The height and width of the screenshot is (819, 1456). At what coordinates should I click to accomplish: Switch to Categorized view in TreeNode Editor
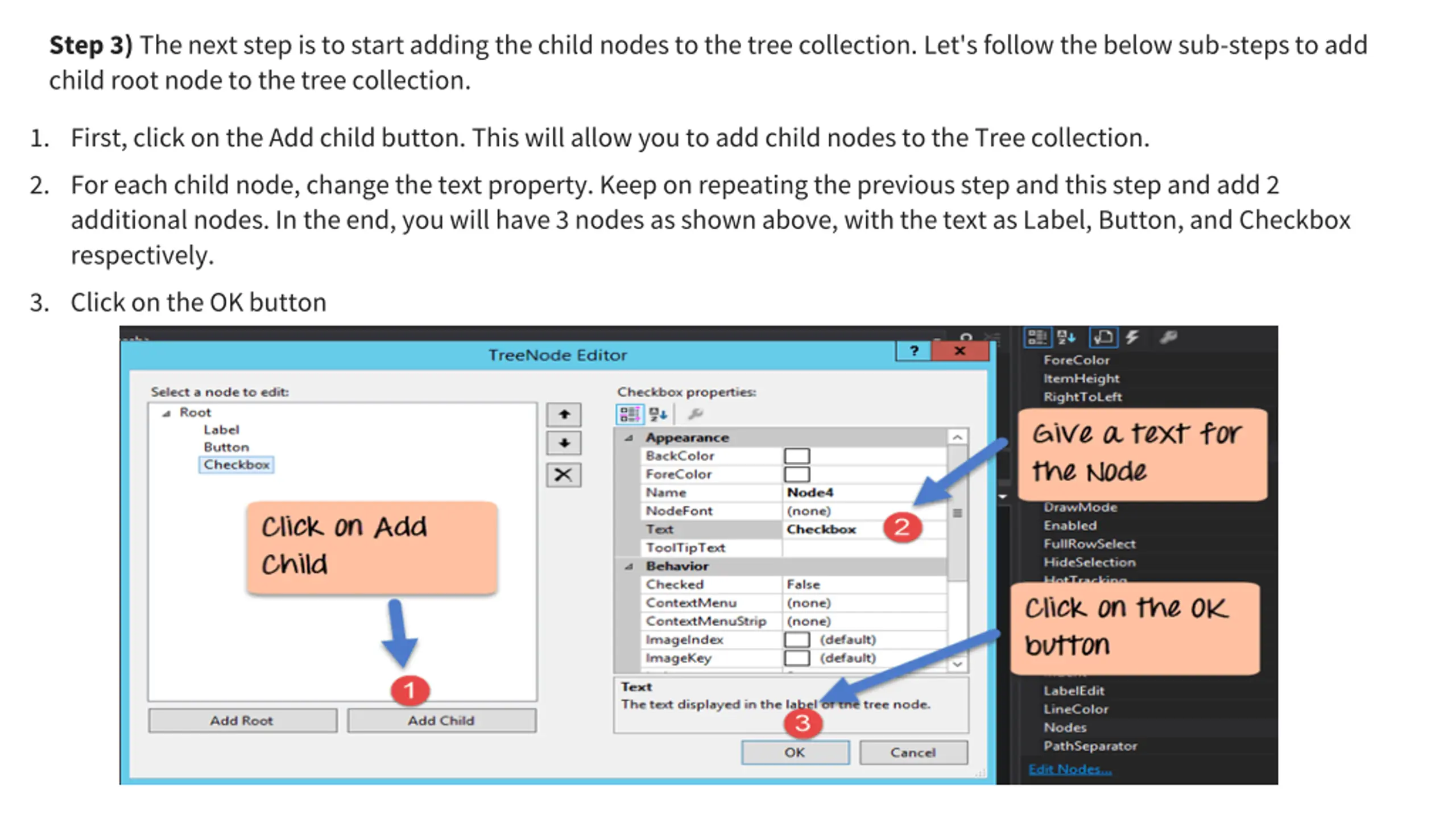630,414
